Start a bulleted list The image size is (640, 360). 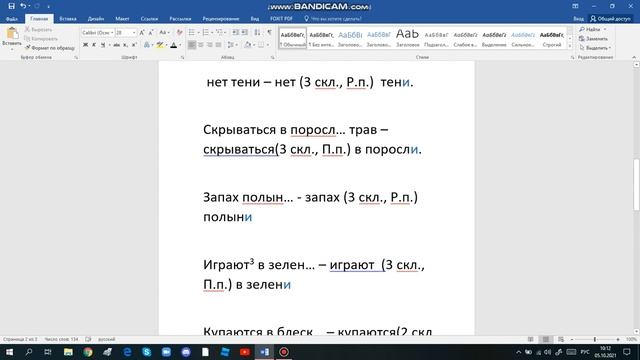coord(193,32)
